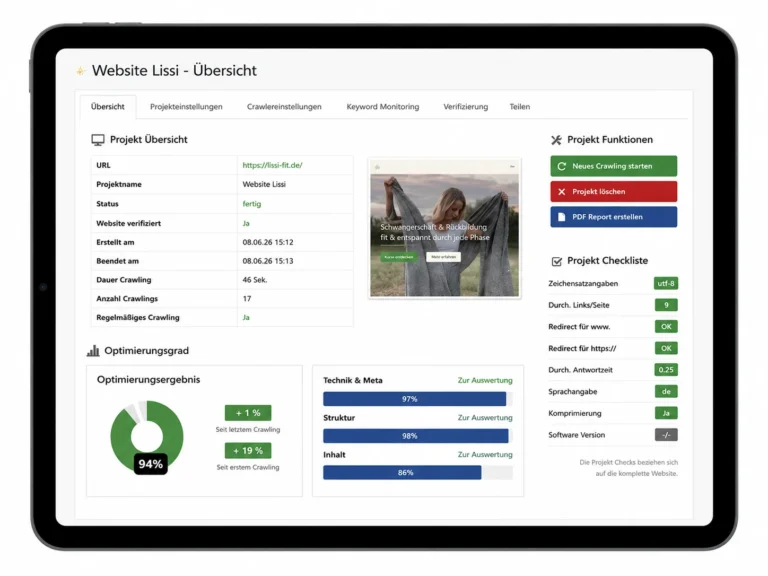Click the Beendet am value 08.06.26 15:13

pyautogui.click(x=268, y=261)
